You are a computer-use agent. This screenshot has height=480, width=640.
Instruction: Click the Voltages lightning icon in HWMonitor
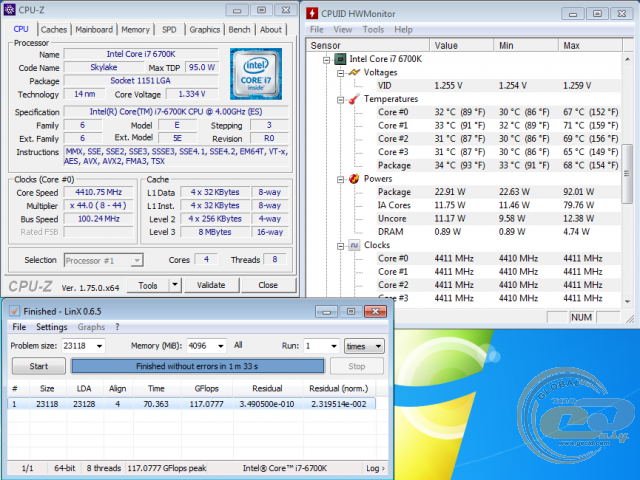(354, 72)
